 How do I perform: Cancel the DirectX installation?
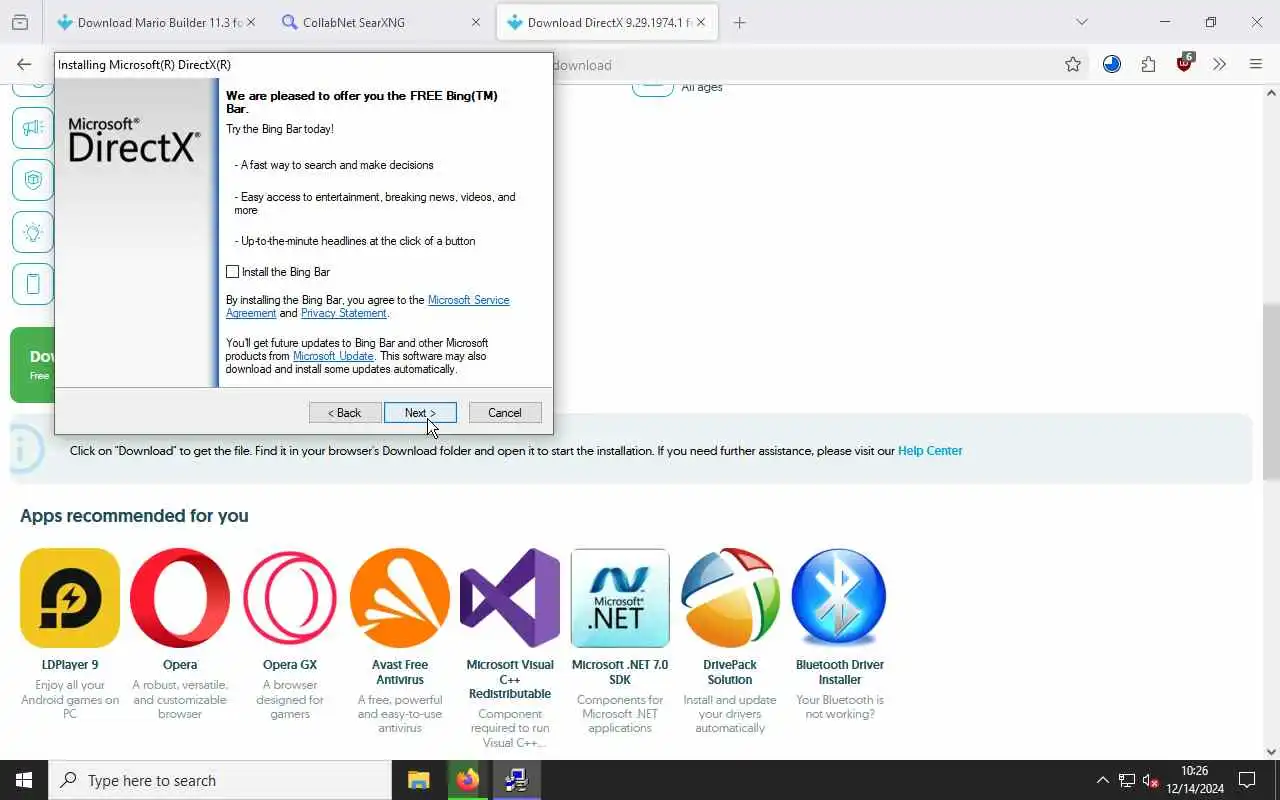(505, 413)
